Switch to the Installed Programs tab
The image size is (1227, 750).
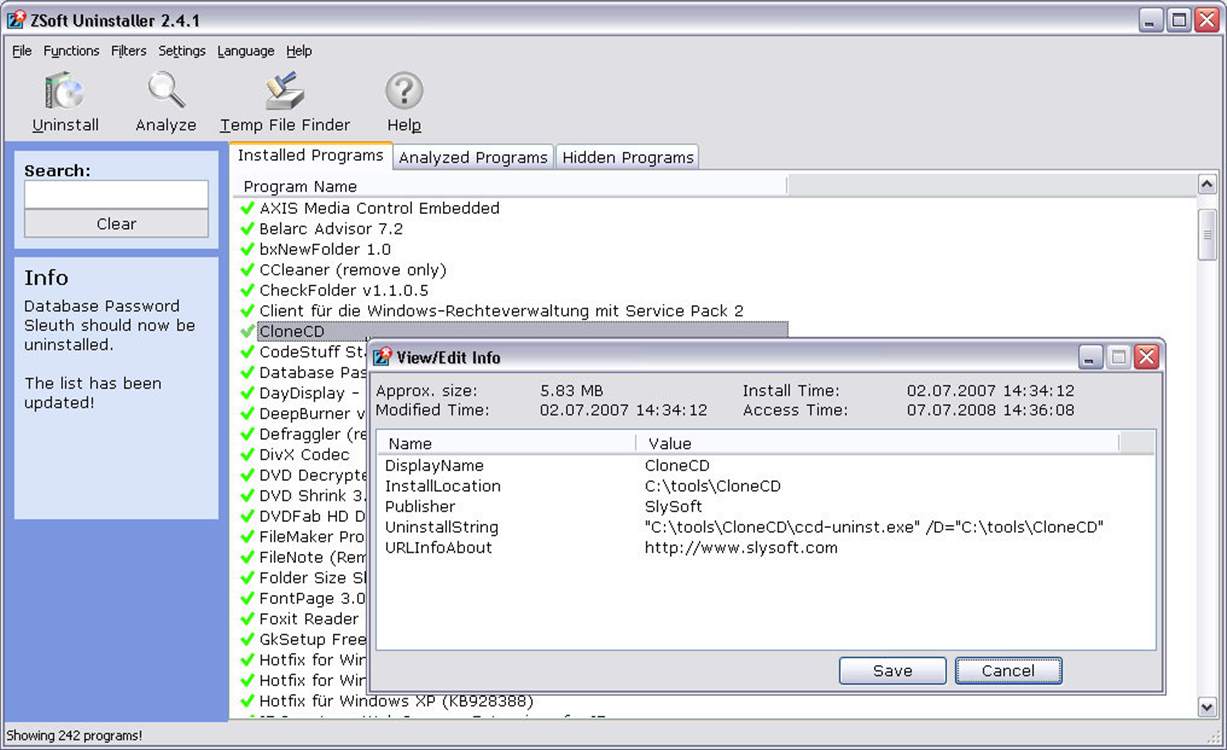click(x=311, y=156)
